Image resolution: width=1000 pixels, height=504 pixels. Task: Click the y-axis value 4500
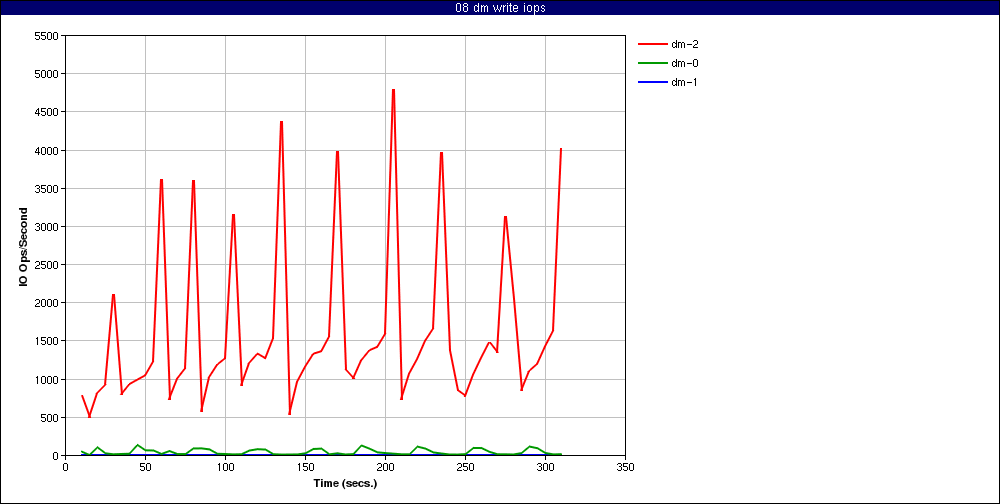coord(46,112)
